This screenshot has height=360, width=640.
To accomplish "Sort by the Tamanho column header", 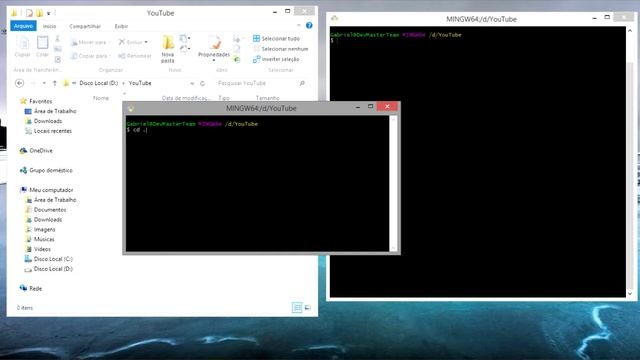I will (x=267, y=98).
